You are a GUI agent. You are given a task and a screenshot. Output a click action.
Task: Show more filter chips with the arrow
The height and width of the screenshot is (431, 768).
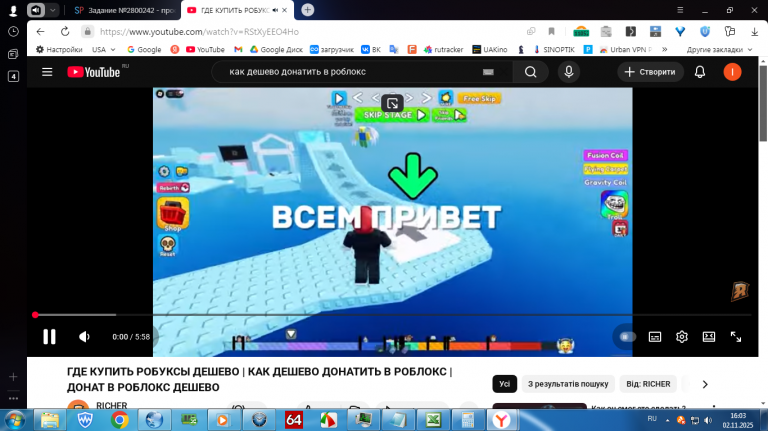coord(705,384)
